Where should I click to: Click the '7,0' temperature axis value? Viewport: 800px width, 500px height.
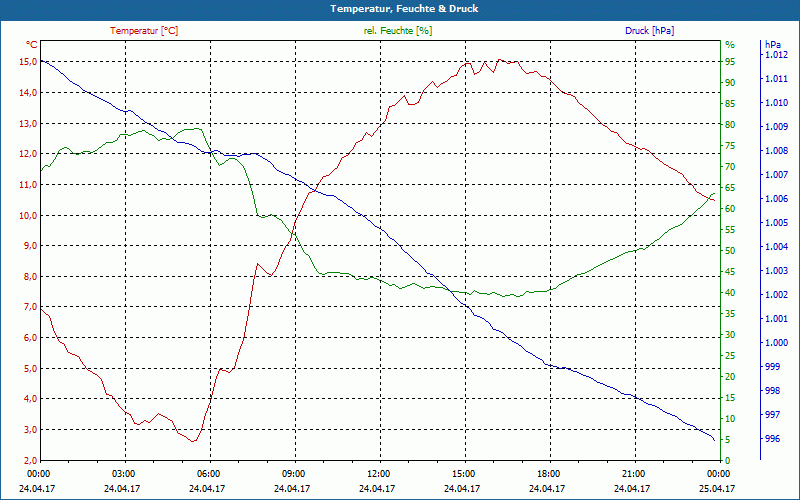(x=30, y=307)
